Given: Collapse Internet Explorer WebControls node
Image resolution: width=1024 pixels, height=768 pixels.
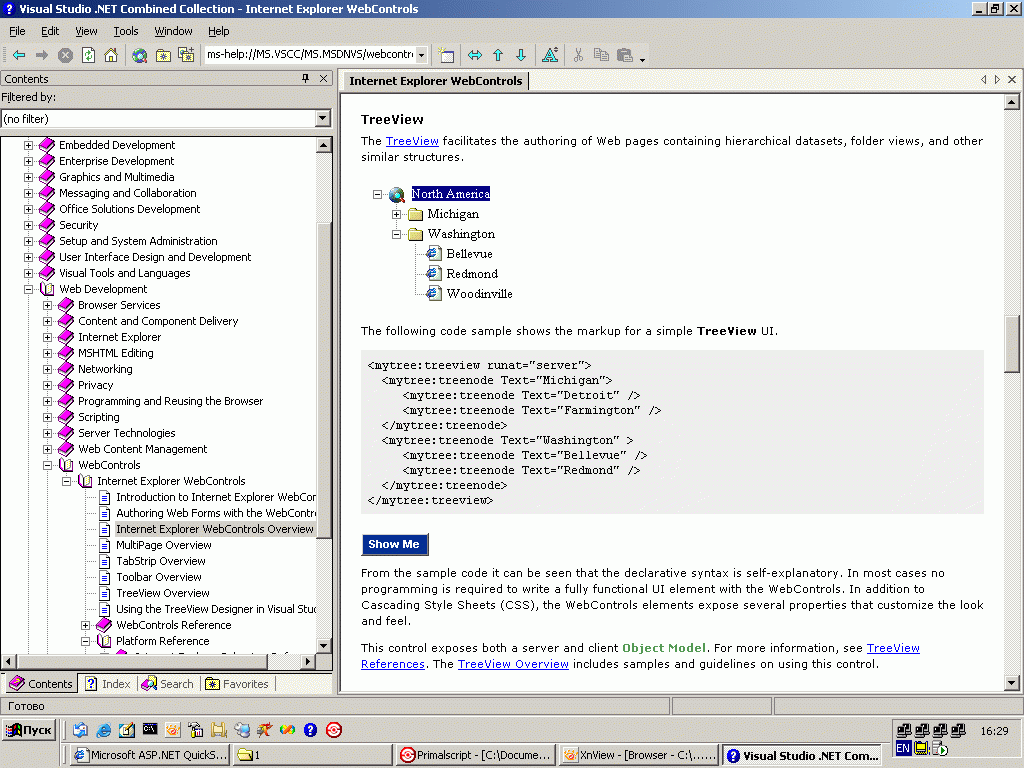Looking at the screenshot, I should 67,481.
